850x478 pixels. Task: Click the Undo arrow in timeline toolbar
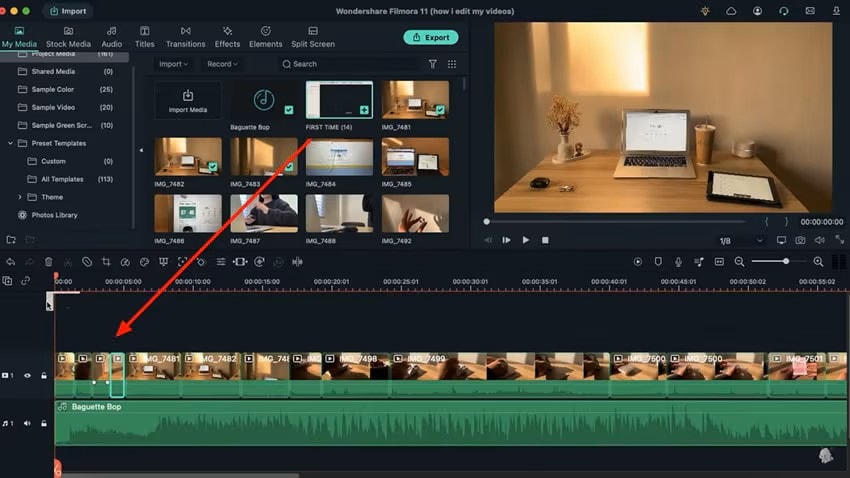10,262
